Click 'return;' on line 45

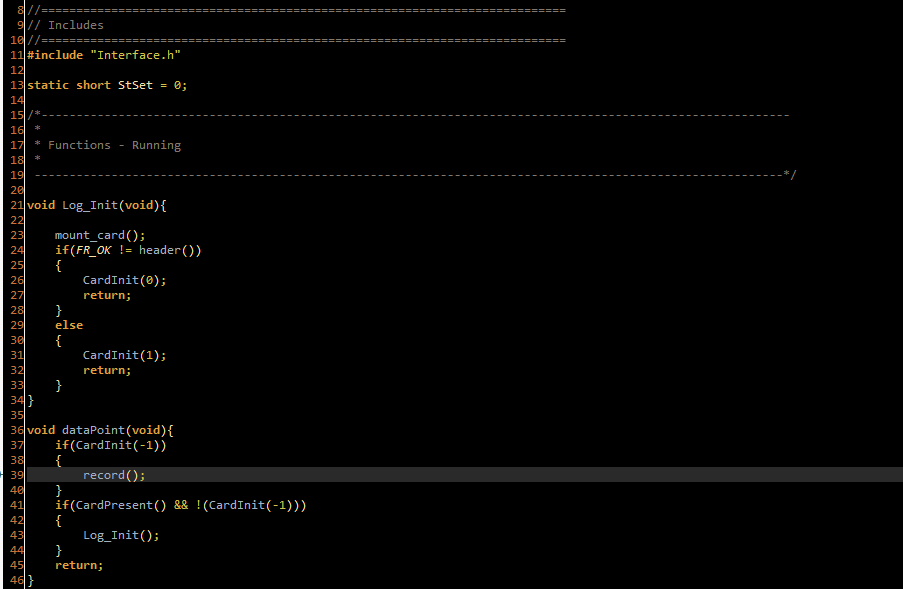[79, 565]
